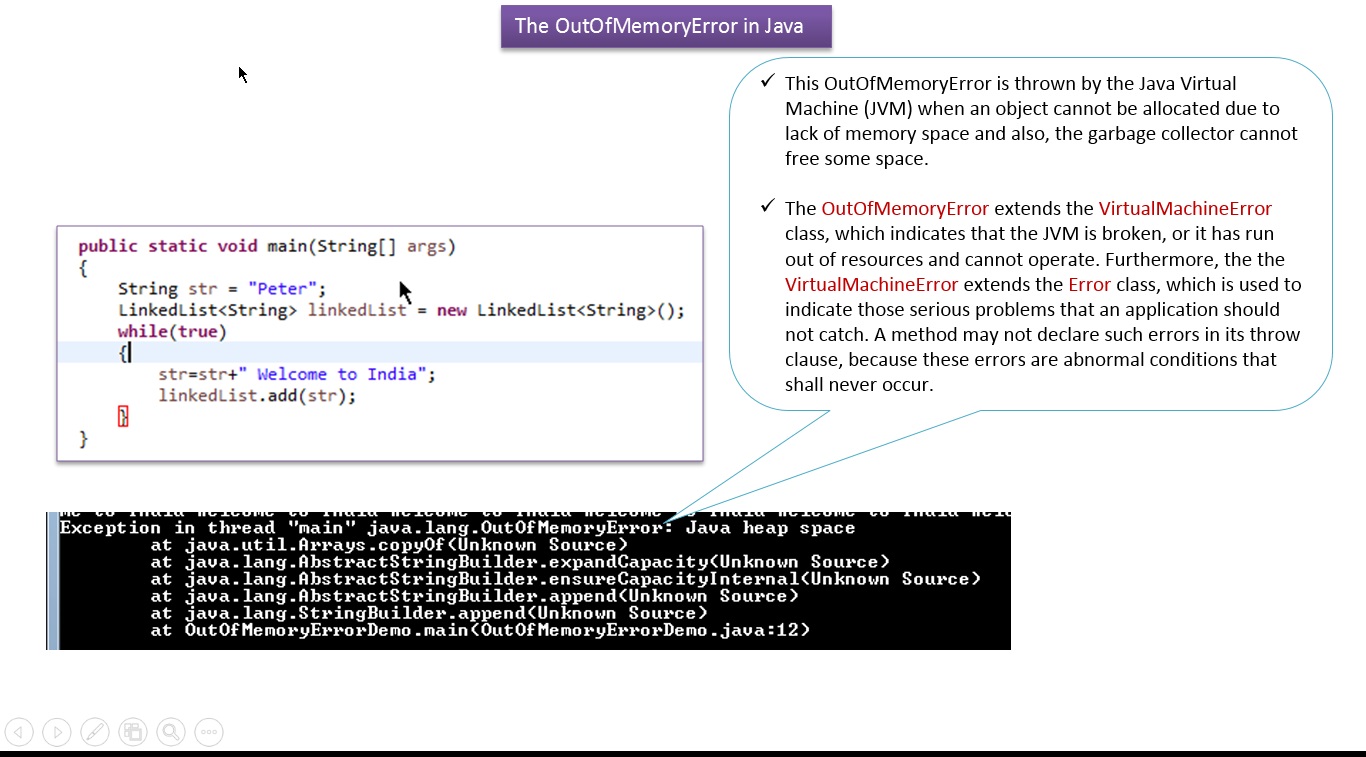The image size is (1366, 757).
Task: Click the 'AbstractStringBuilder.append' stack trace line
Action: pos(474,596)
